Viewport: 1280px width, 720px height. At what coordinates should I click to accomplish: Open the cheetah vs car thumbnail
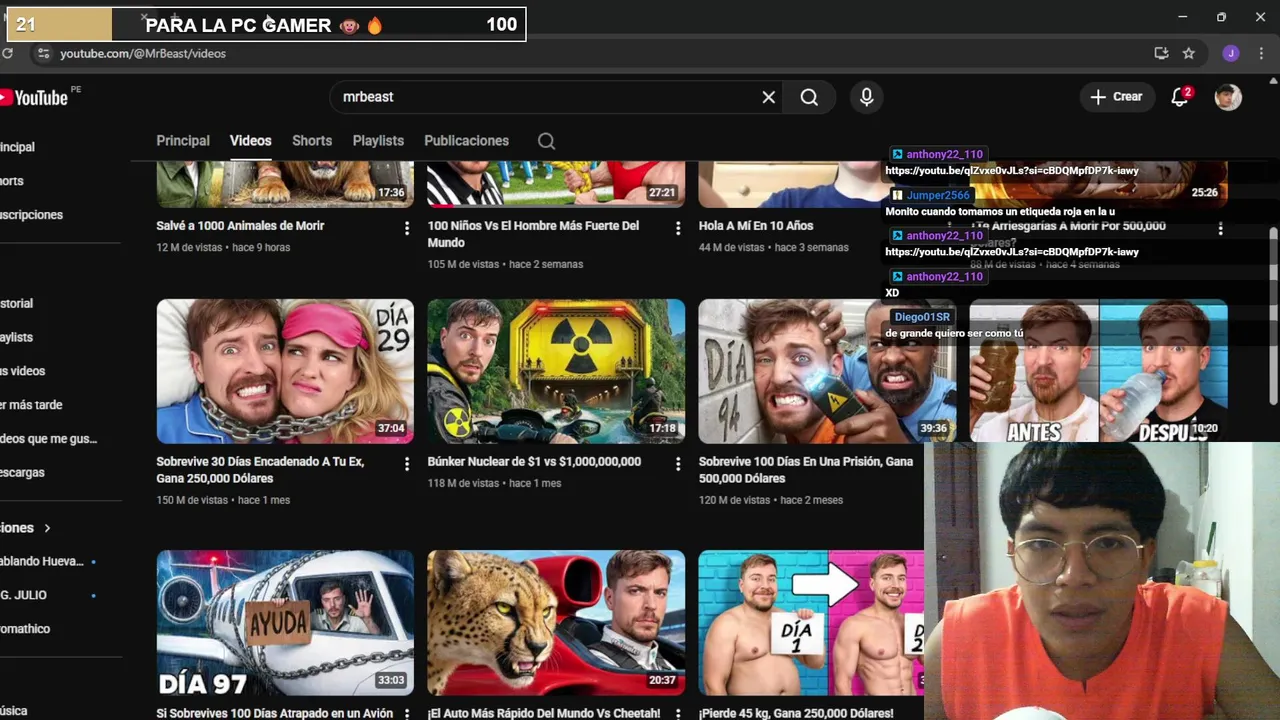pos(556,622)
